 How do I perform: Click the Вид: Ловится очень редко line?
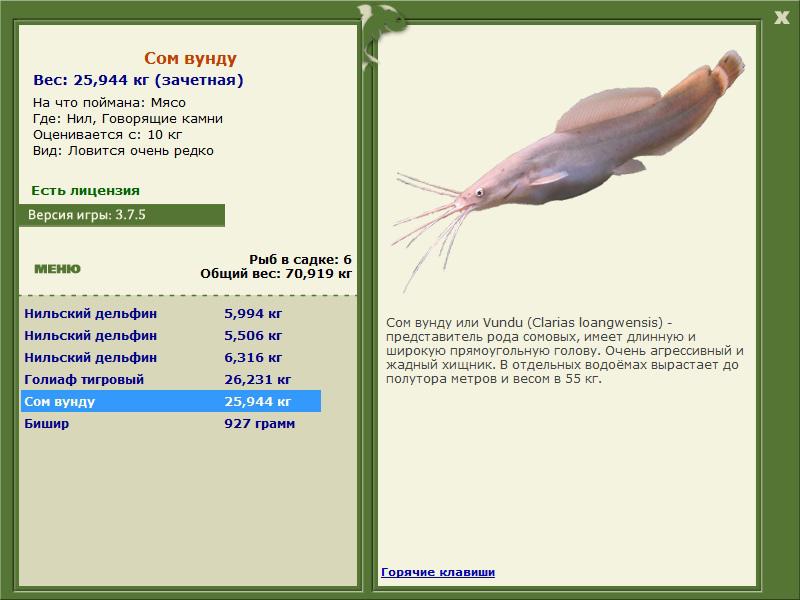tap(123, 151)
